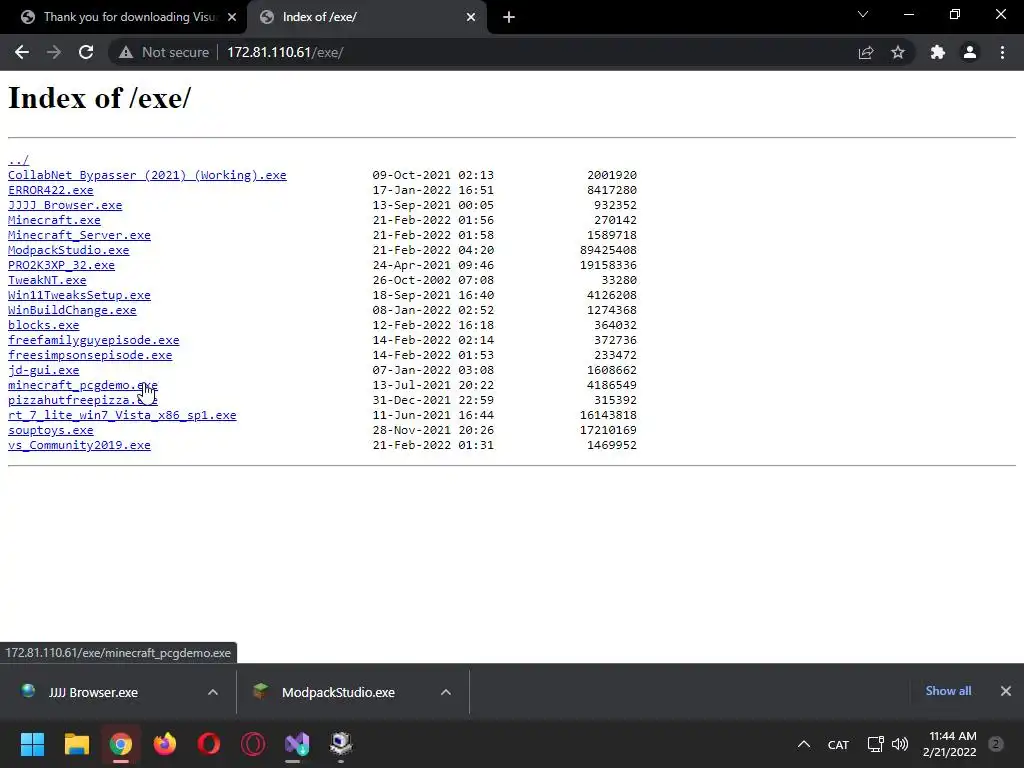The width and height of the screenshot is (1024, 768).
Task: Expand options chevron for JJJJ Browser.exe download
Action: pos(213,692)
